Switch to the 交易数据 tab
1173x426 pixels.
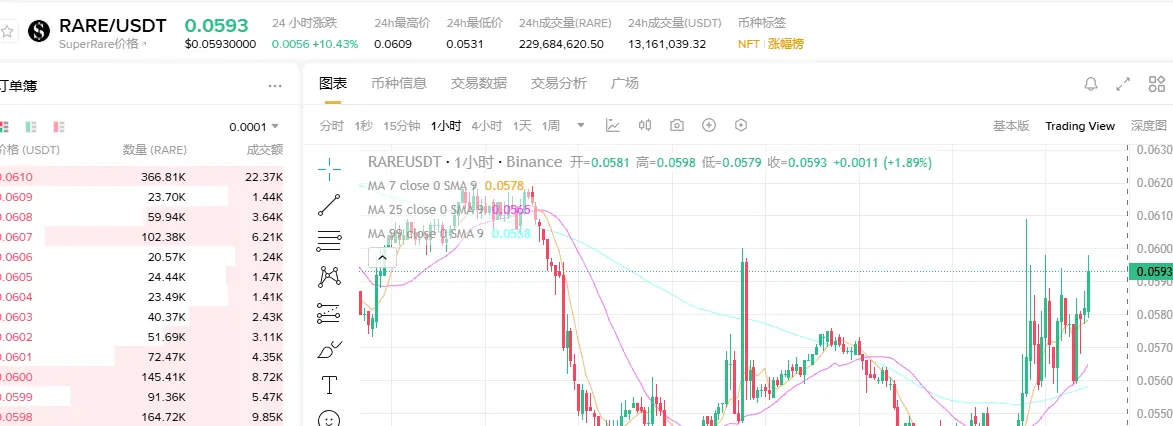click(x=479, y=82)
